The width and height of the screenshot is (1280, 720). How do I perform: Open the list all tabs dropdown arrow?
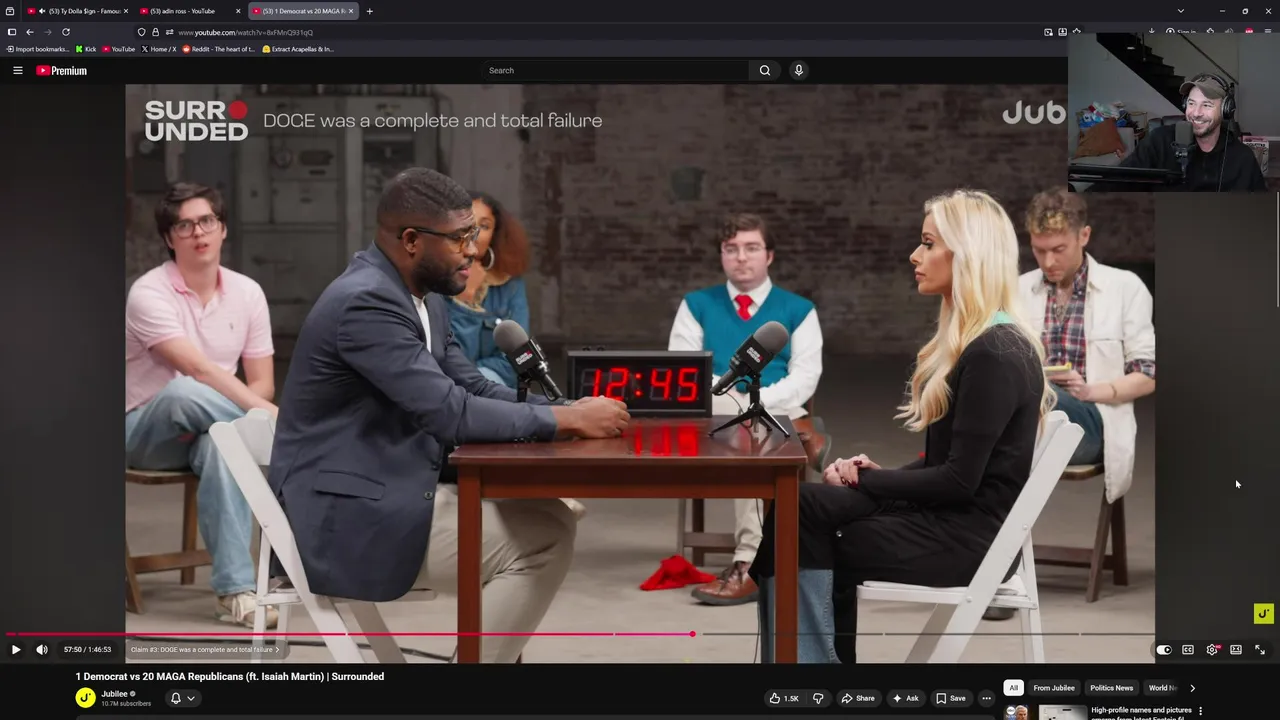click(x=1181, y=11)
